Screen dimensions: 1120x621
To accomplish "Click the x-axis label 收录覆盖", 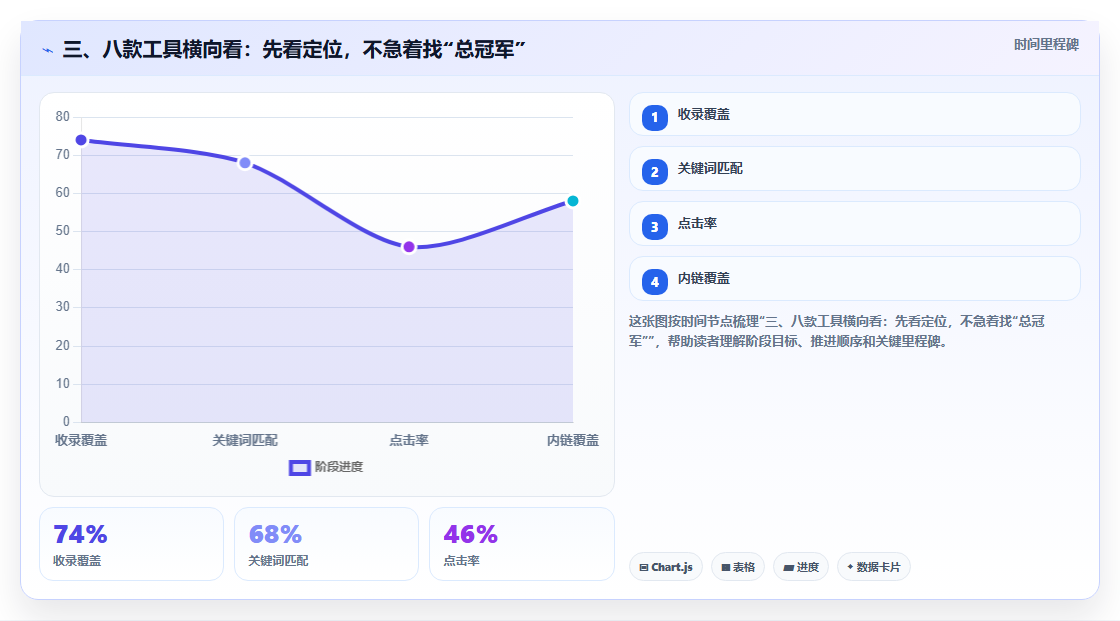I will 81,440.
